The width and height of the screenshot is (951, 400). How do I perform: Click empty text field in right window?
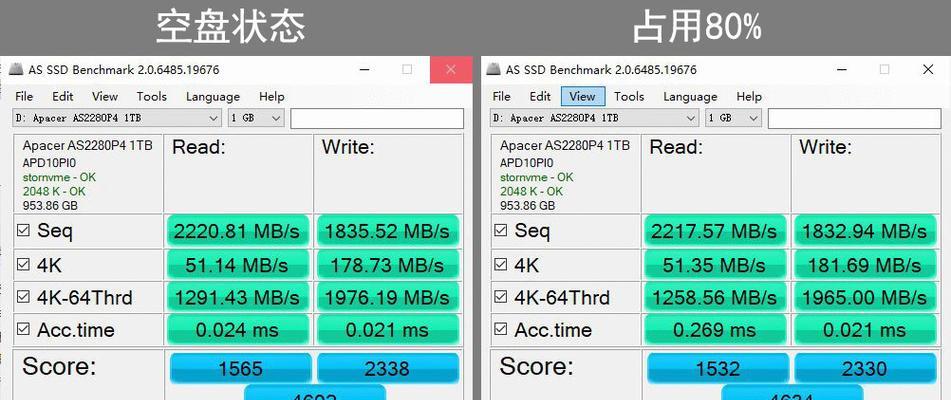[854, 118]
